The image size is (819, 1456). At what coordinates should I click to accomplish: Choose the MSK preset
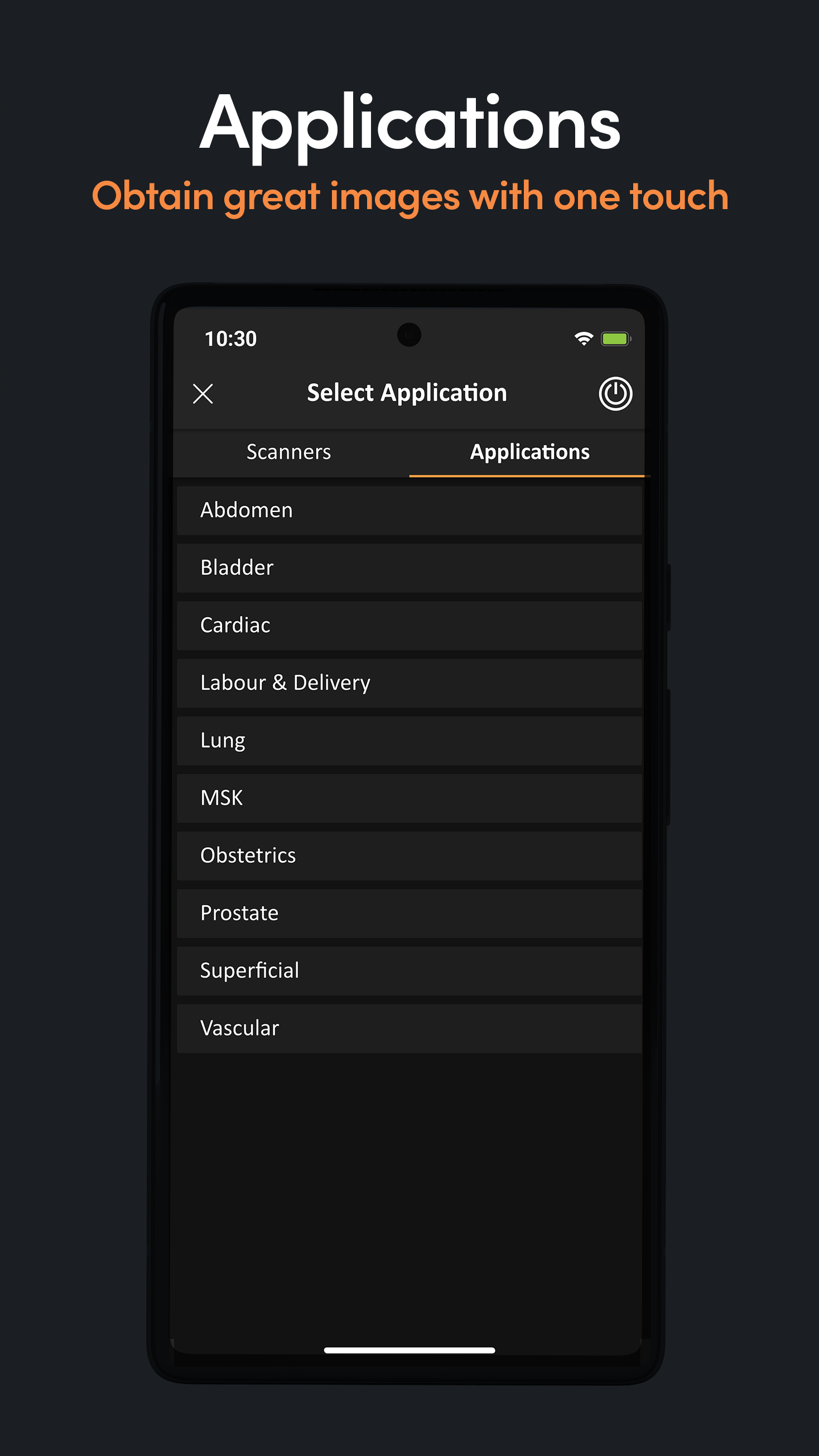click(x=409, y=799)
